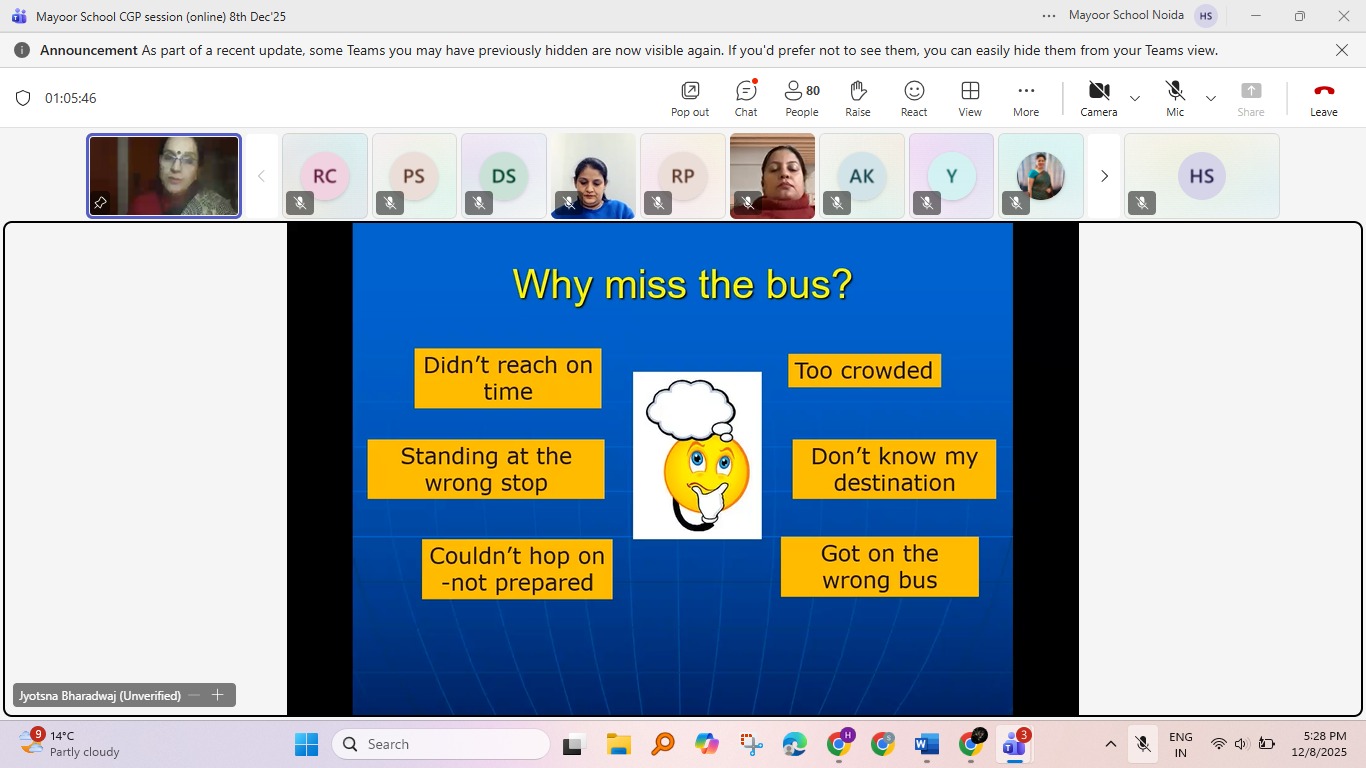The height and width of the screenshot is (768, 1366).
Task: Open the shield meeting security icon
Action: click(x=23, y=98)
